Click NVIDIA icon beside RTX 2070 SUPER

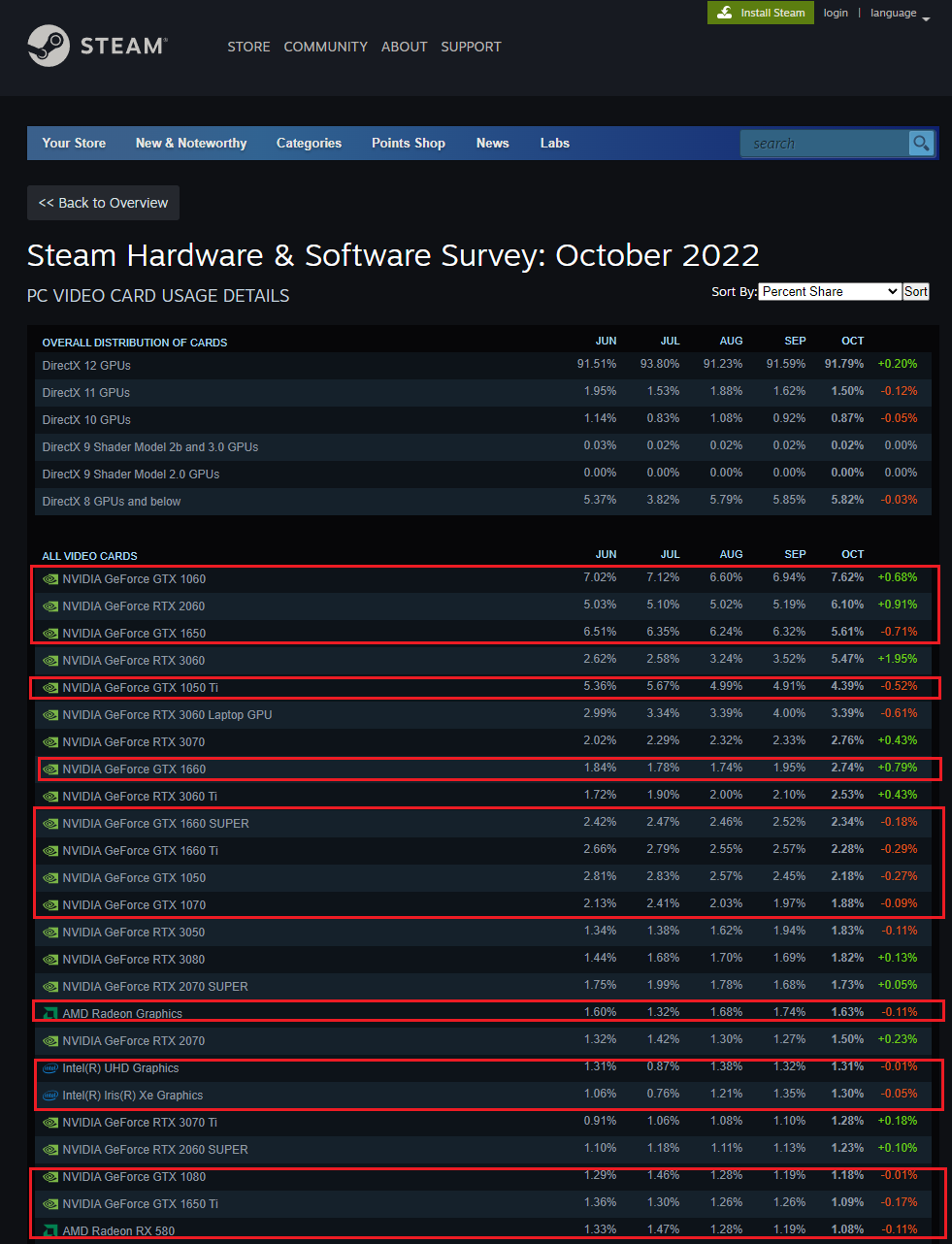[x=50, y=987]
